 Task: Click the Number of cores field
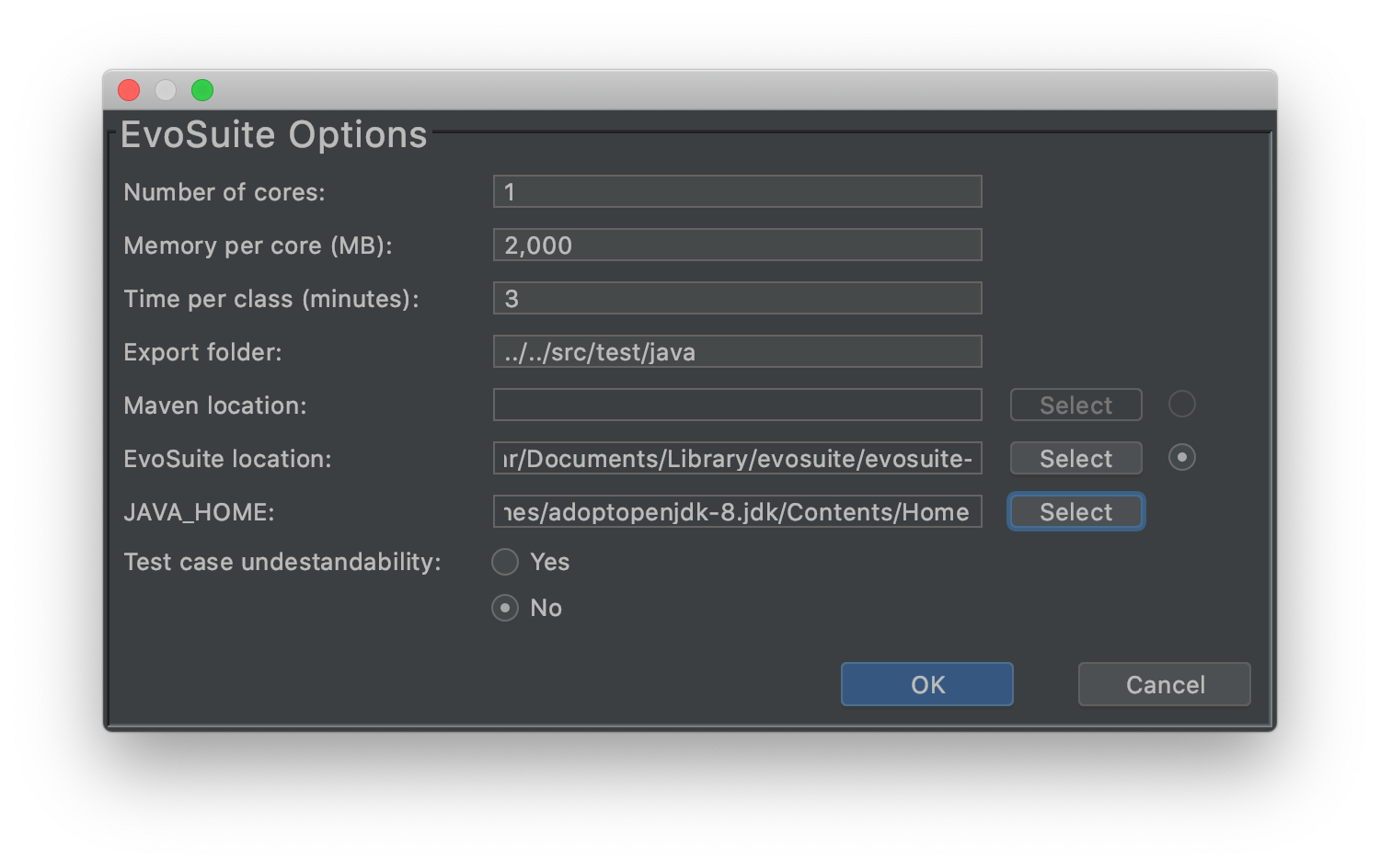(737, 191)
